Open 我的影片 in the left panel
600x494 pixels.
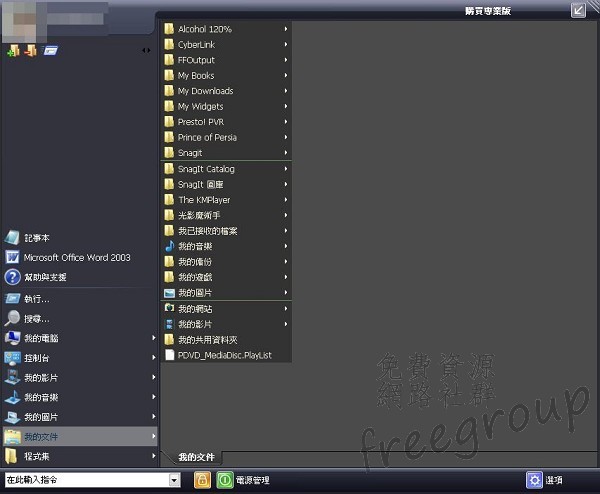80,378
